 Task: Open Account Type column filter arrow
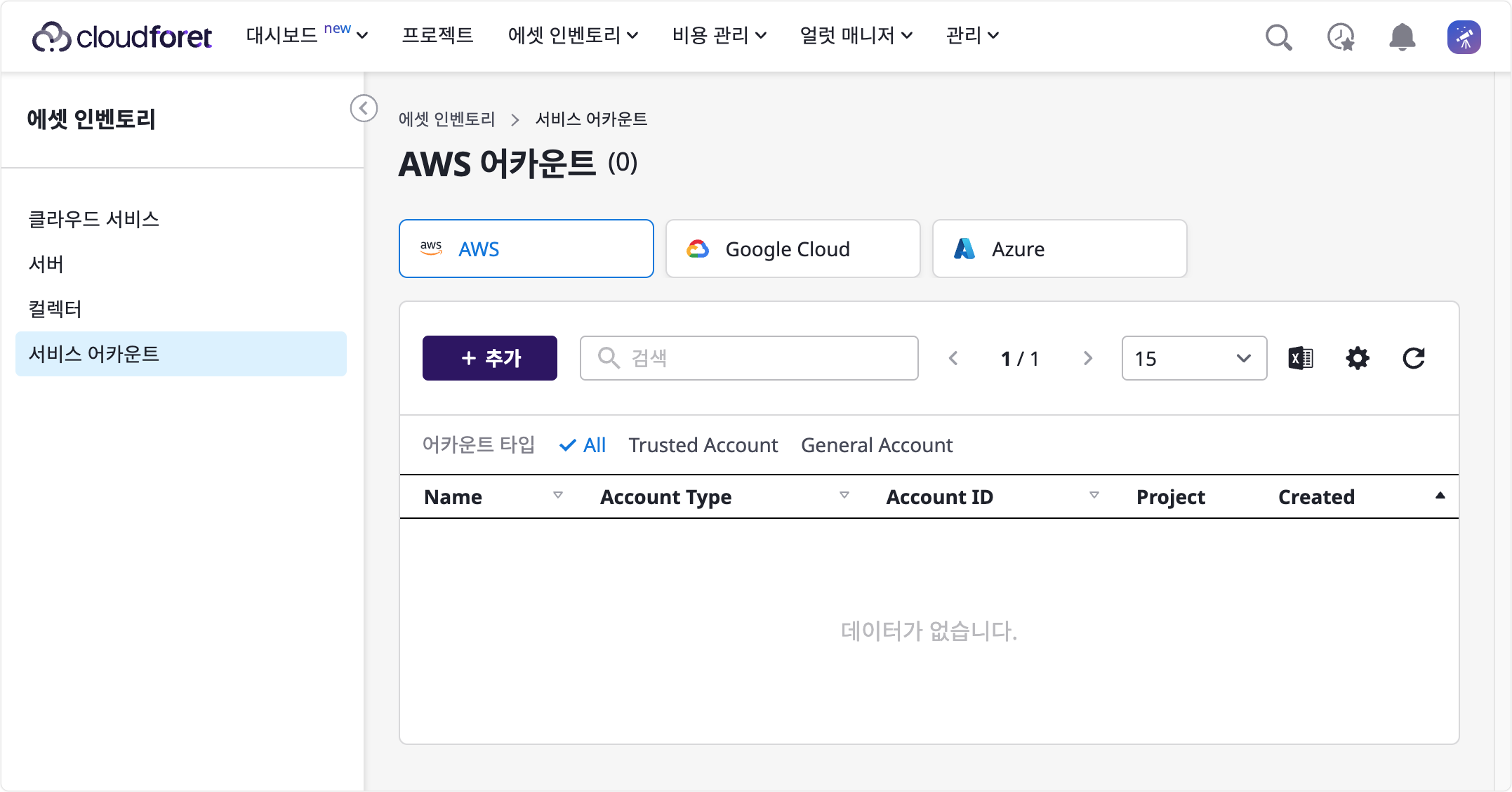click(x=844, y=495)
